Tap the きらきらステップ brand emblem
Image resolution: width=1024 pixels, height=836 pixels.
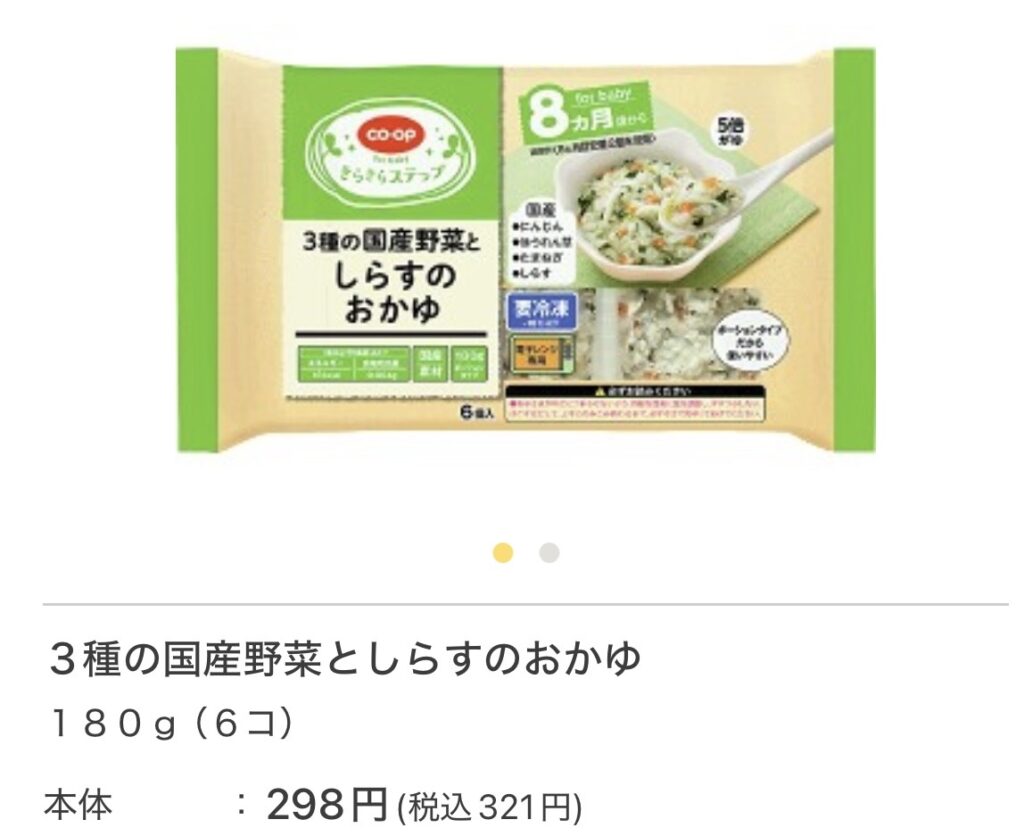pyautogui.click(x=392, y=152)
